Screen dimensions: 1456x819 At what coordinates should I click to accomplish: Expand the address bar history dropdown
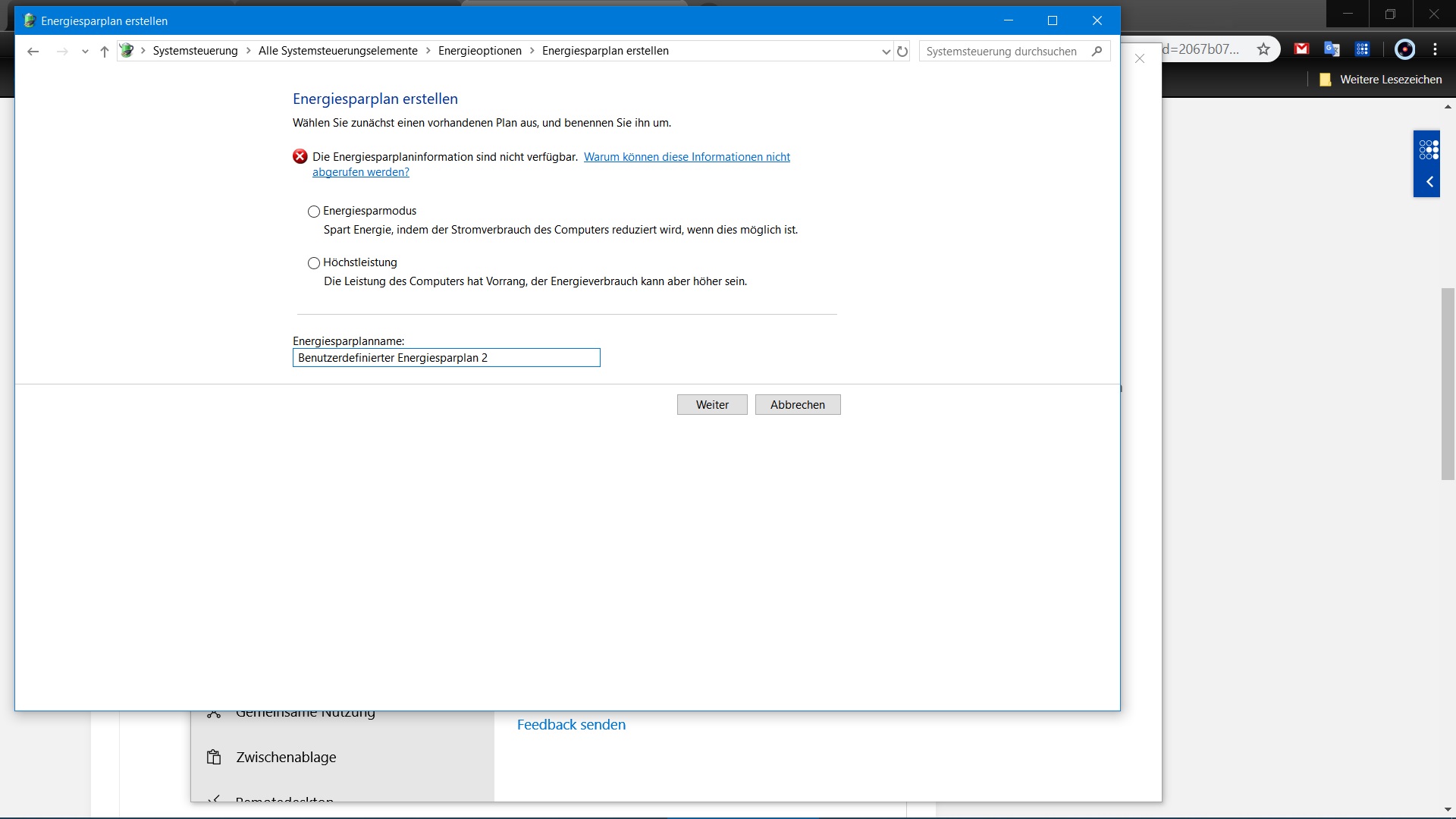click(x=886, y=52)
